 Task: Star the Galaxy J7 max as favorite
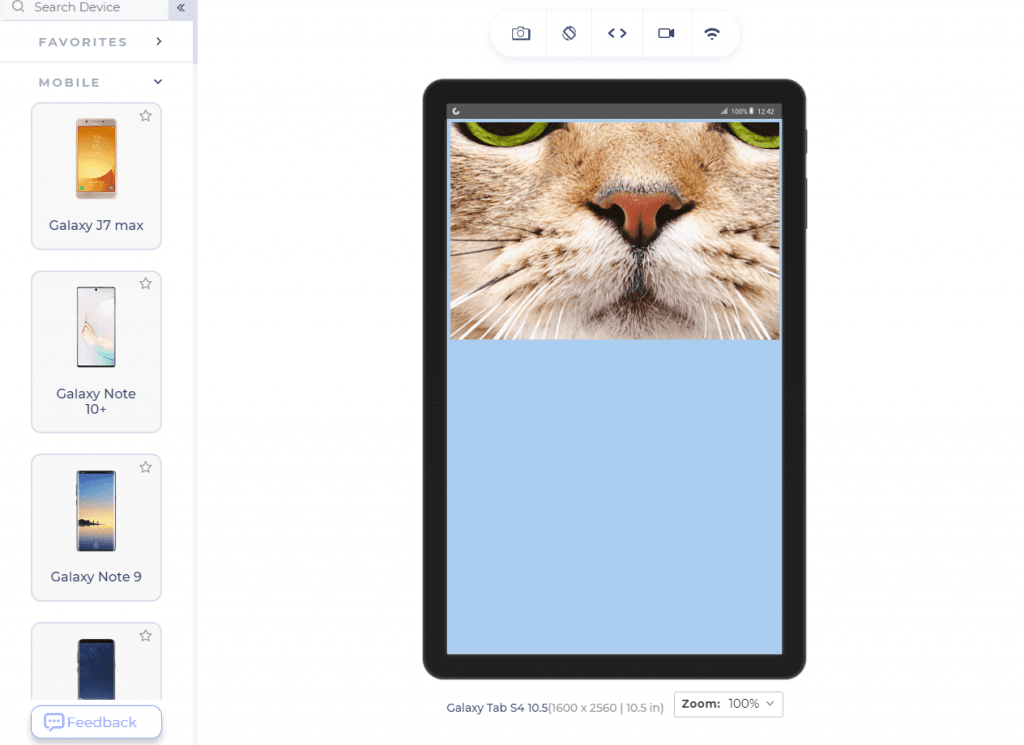click(145, 115)
